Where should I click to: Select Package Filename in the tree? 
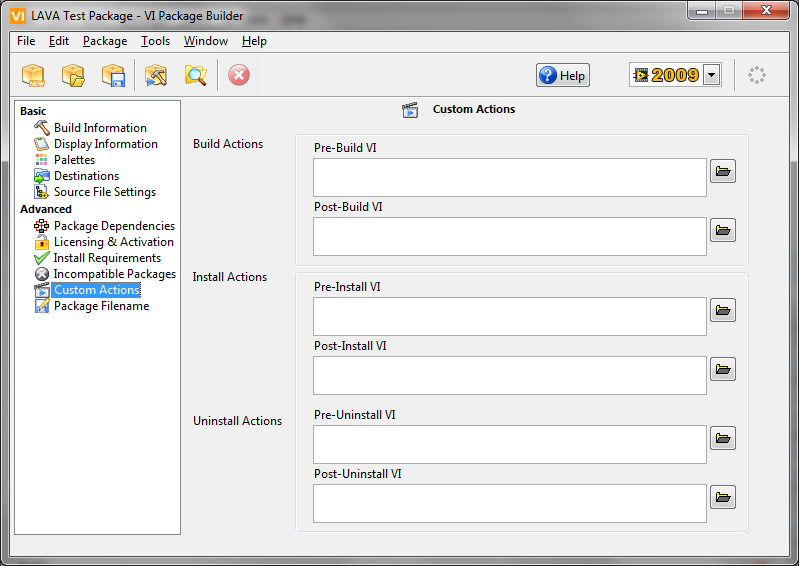pos(101,306)
